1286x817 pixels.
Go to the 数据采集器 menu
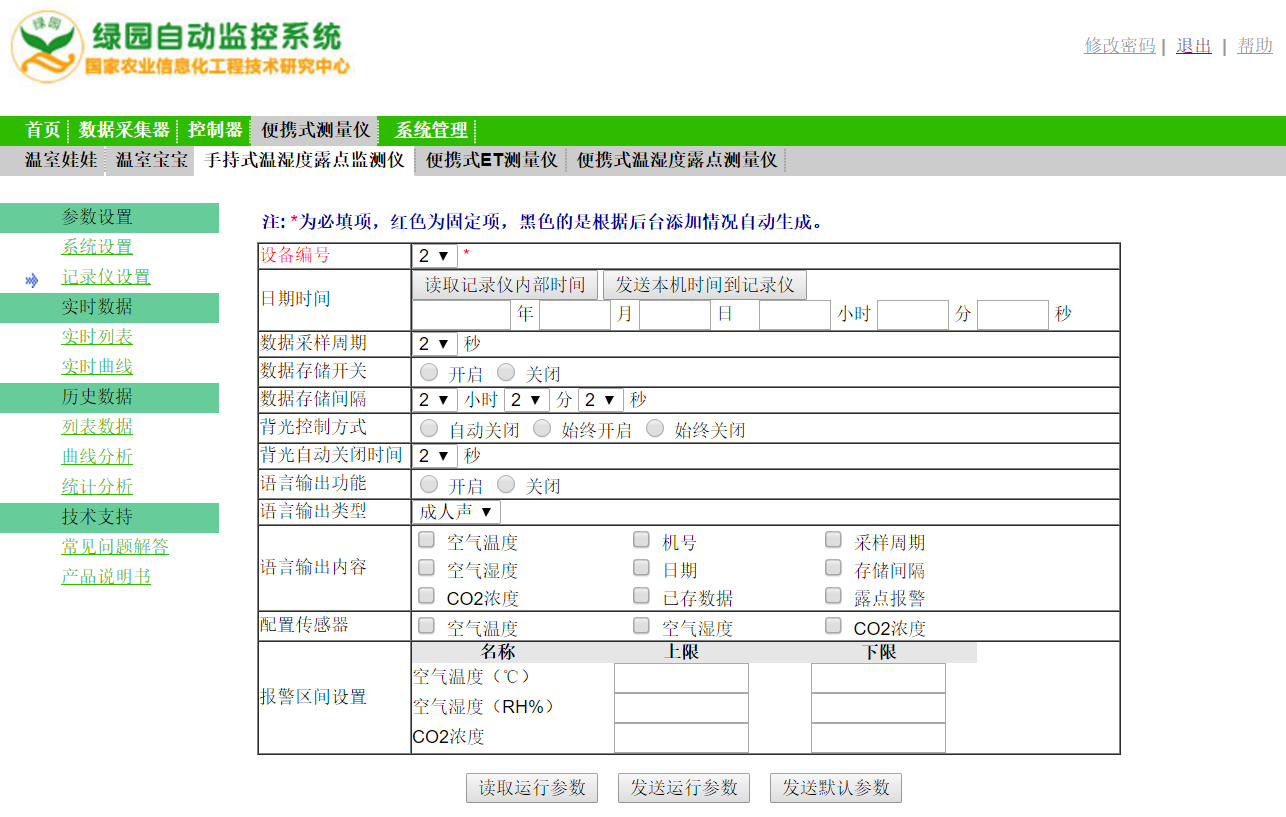click(x=124, y=130)
